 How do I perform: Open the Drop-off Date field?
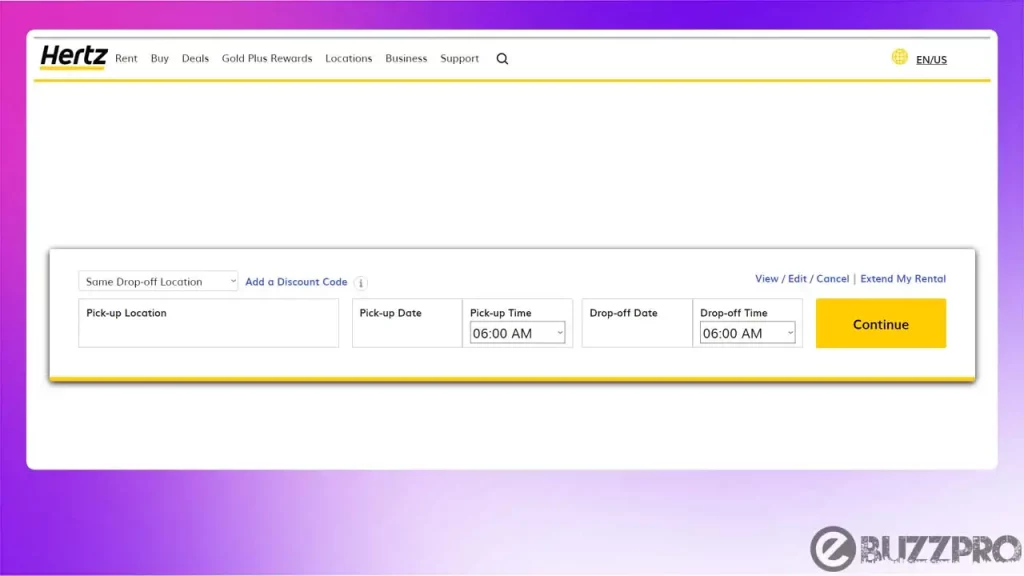(x=637, y=323)
